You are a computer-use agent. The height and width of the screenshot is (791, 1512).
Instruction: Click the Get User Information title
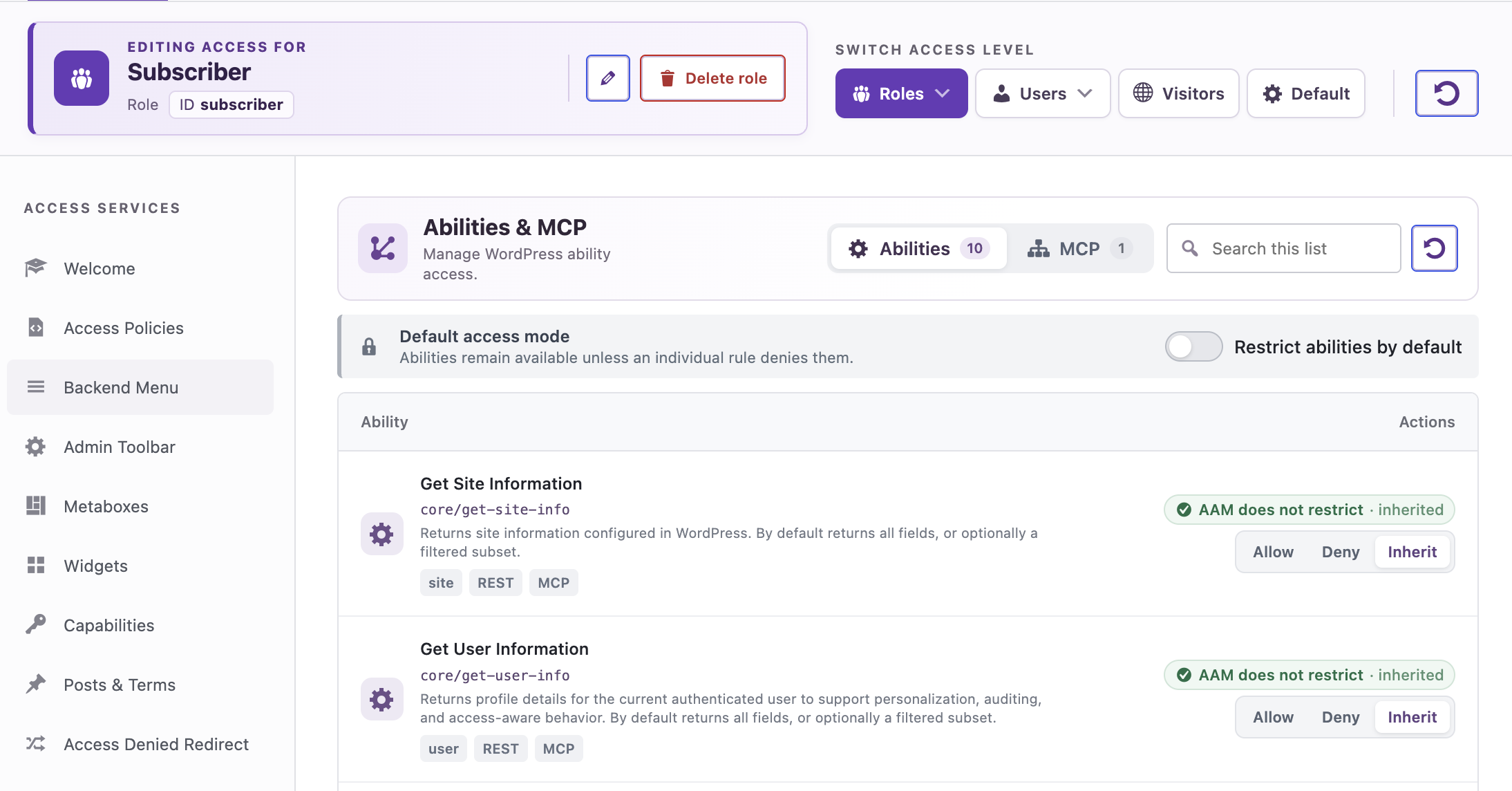(x=504, y=649)
